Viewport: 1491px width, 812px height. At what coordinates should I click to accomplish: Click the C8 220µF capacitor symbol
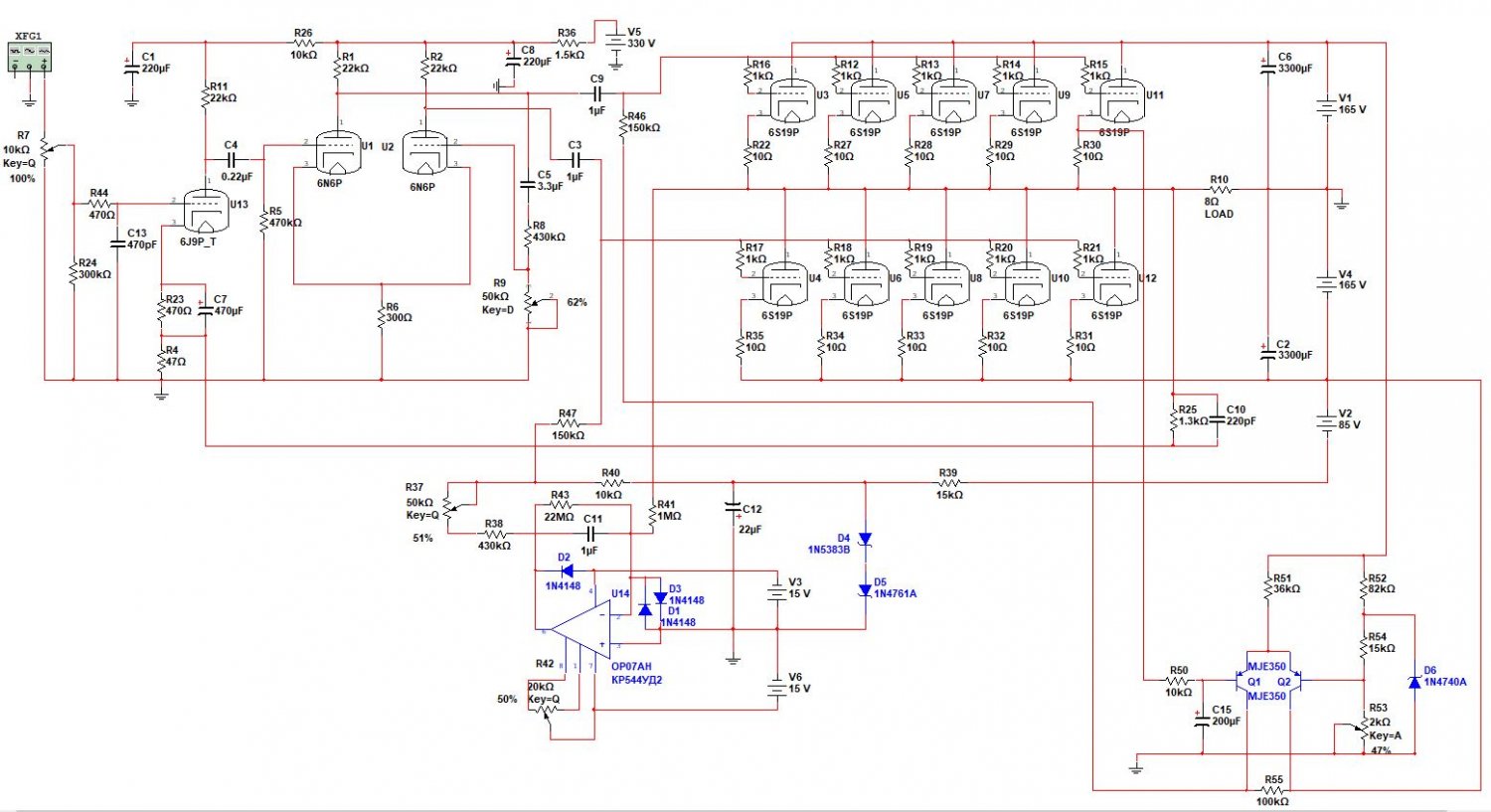[x=513, y=59]
